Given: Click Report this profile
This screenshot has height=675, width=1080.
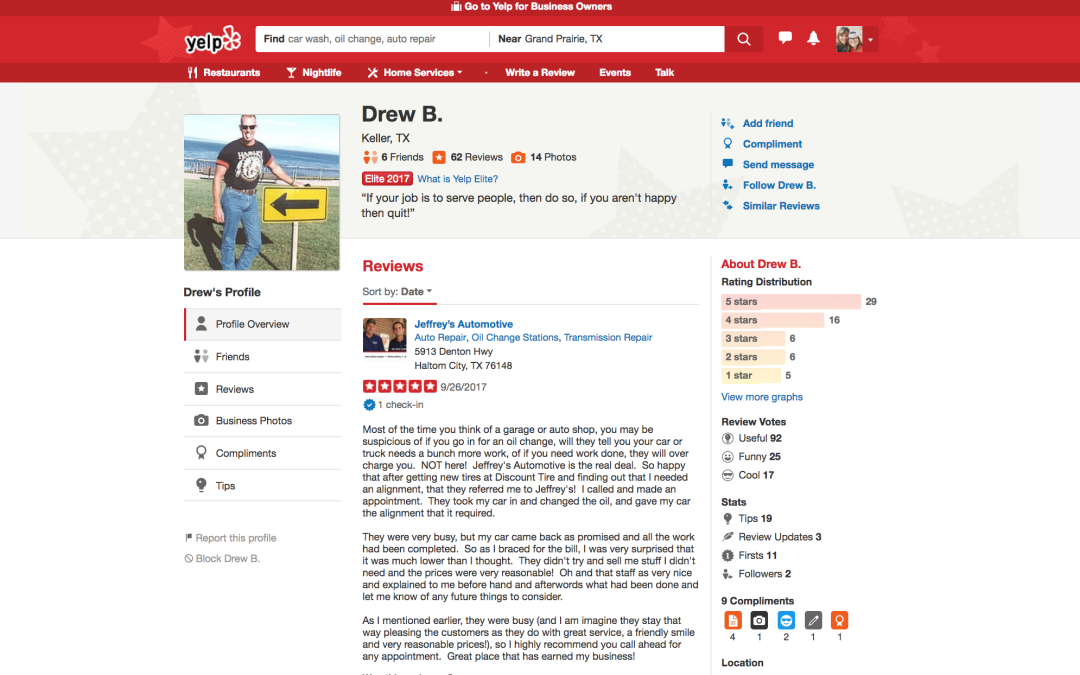Looking at the screenshot, I should coord(231,538).
